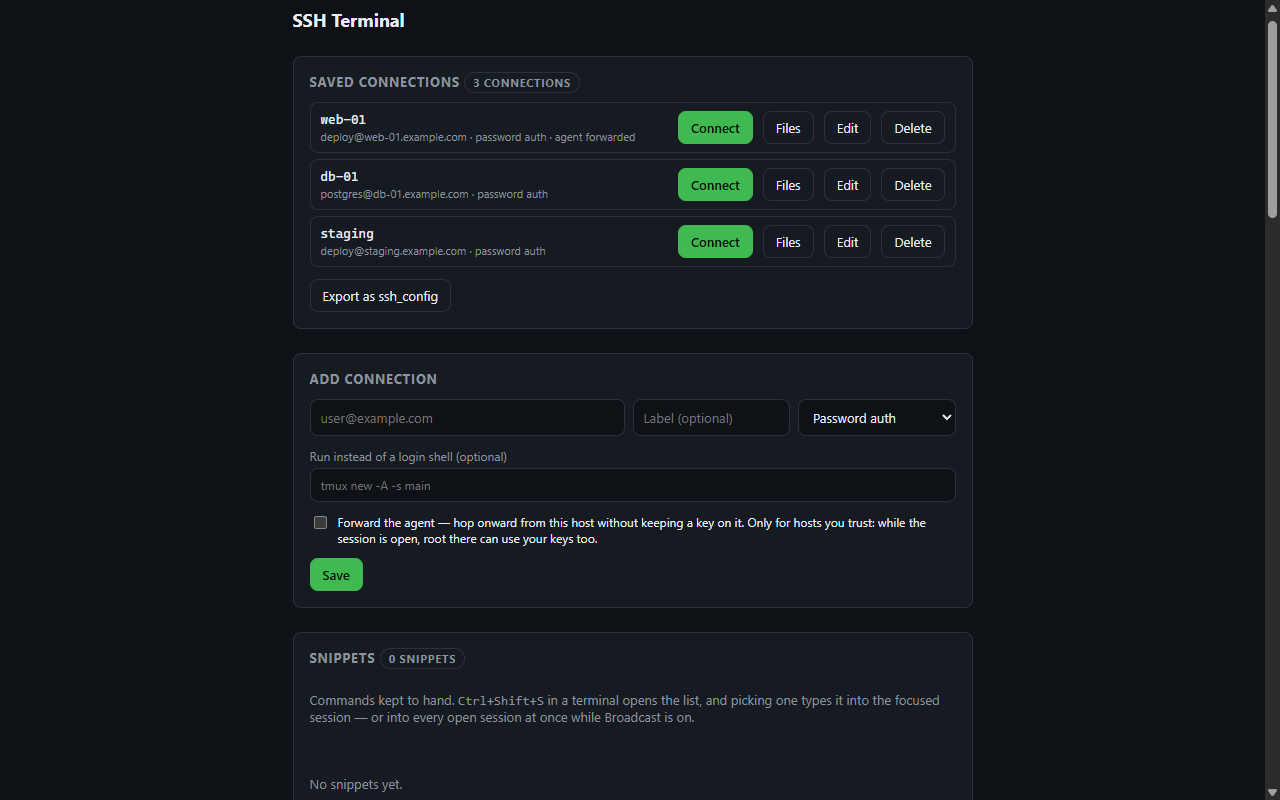Edit the web-01 connection
1280x800 pixels.
click(847, 128)
